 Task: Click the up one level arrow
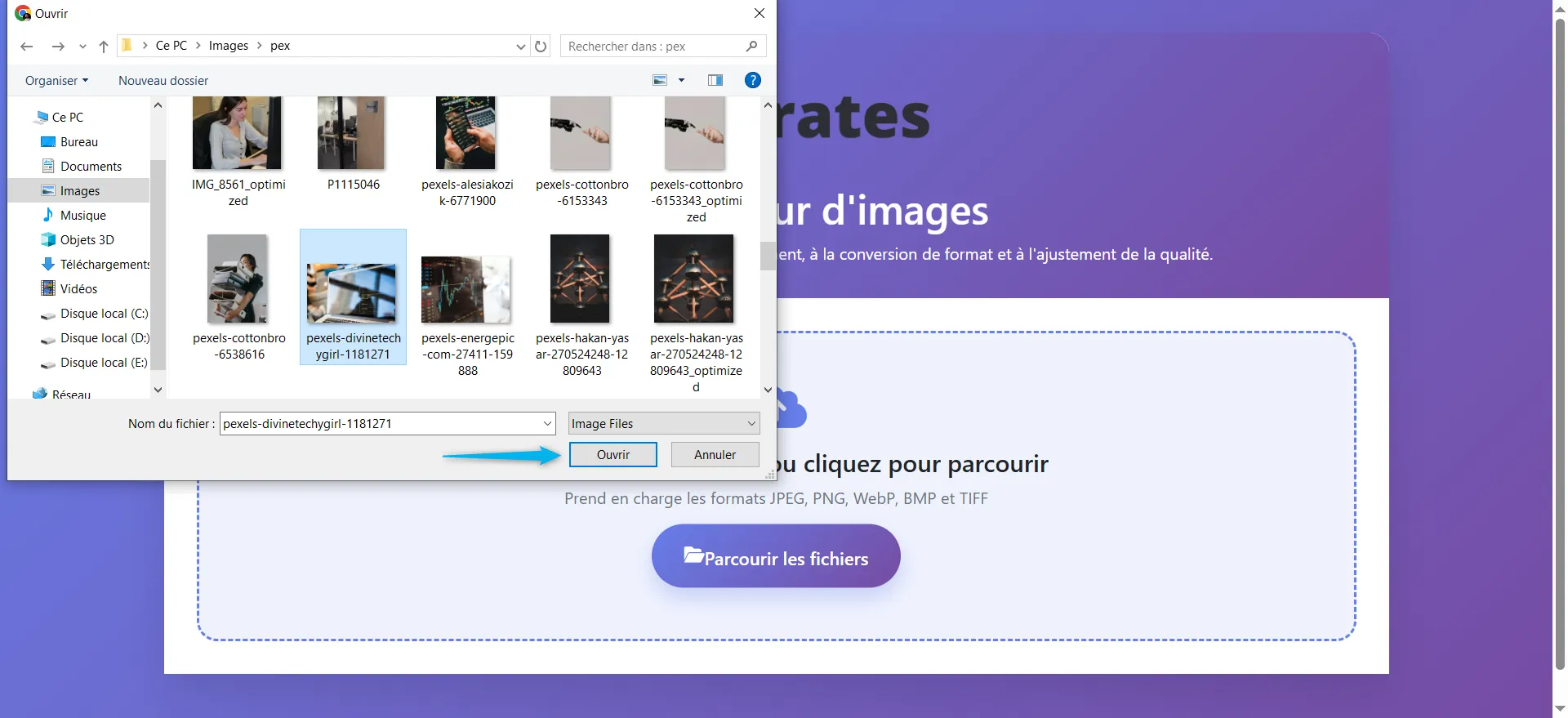coord(104,47)
